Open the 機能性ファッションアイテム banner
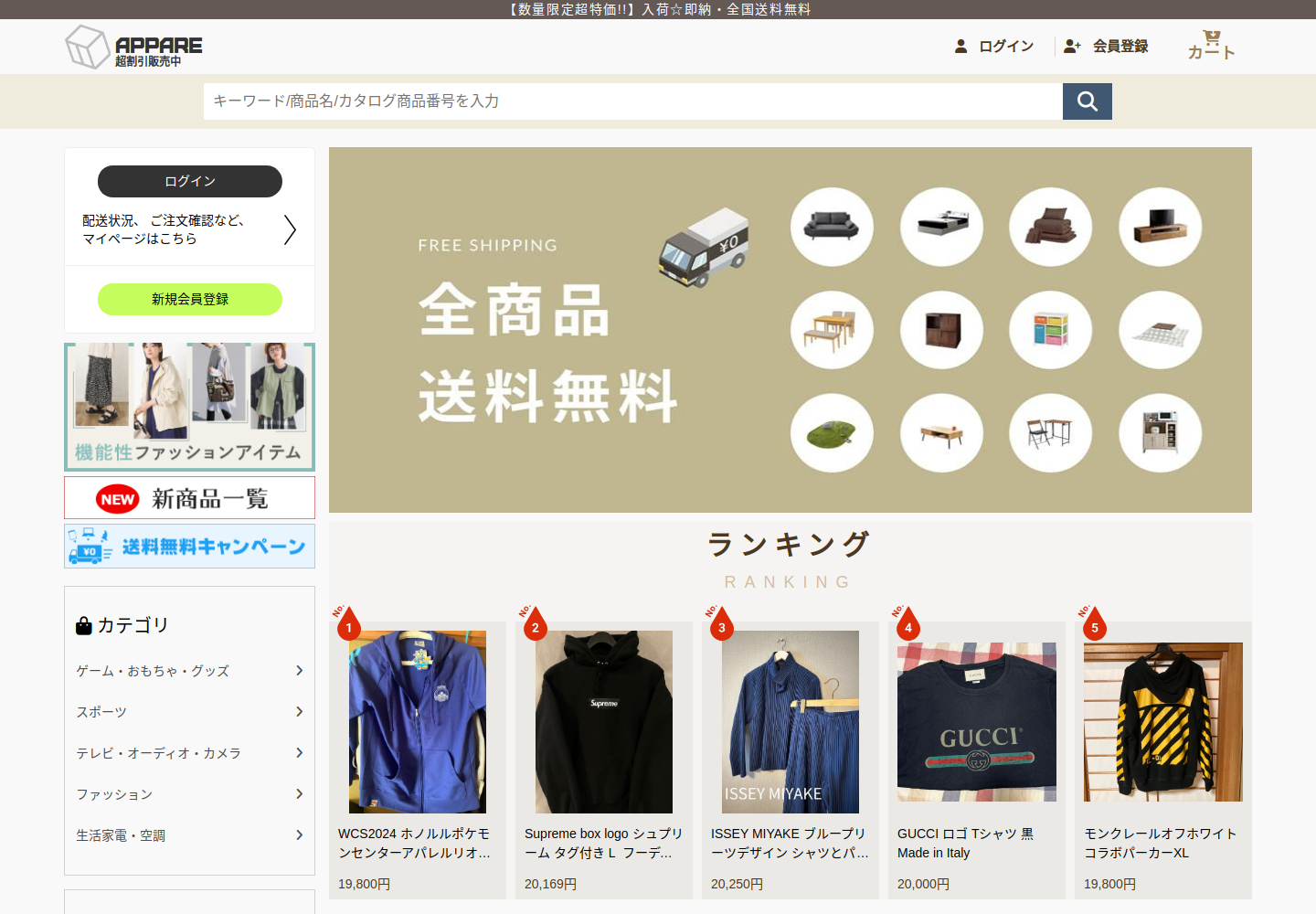 pos(190,407)
